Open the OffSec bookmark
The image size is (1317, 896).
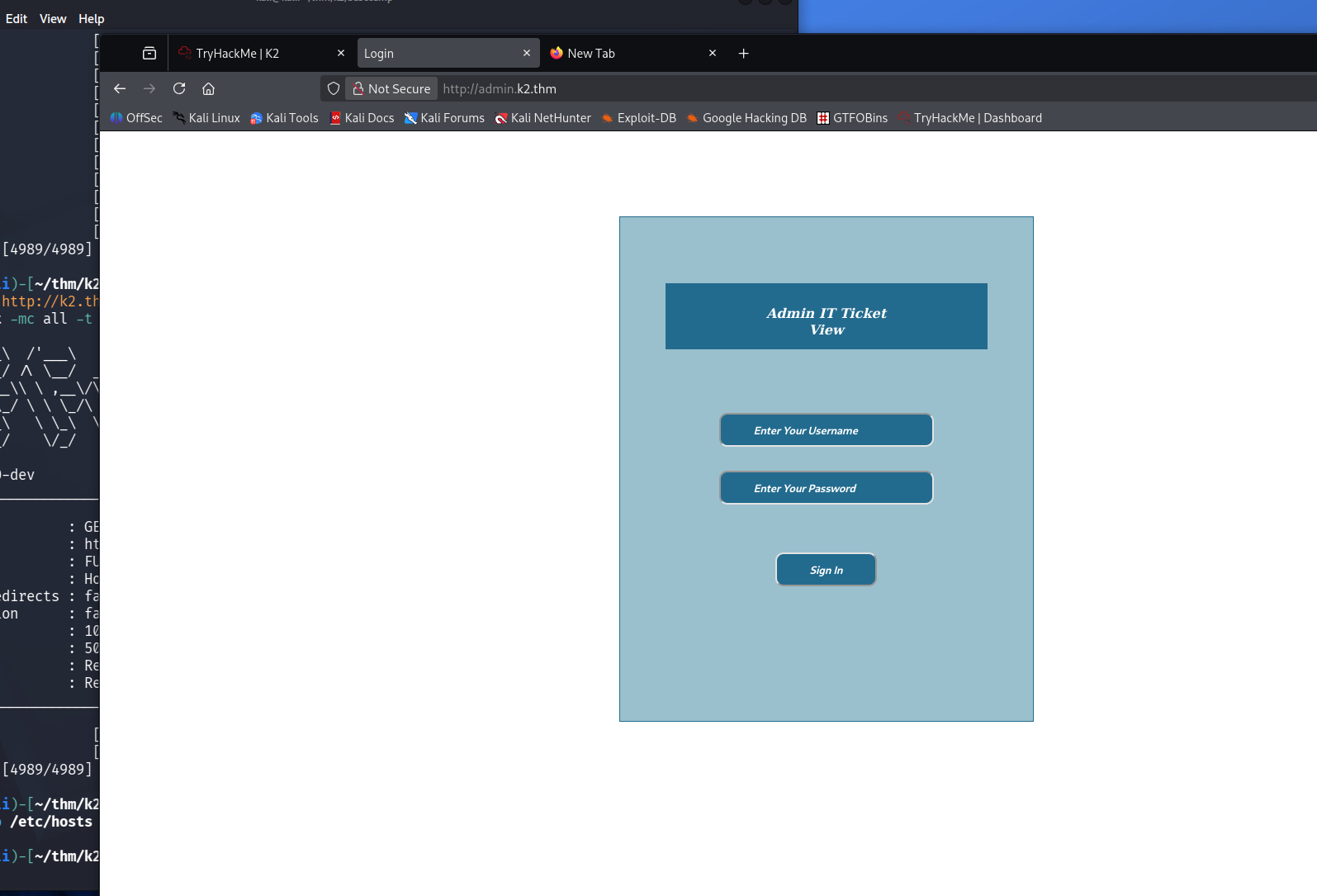coord(136,118)
